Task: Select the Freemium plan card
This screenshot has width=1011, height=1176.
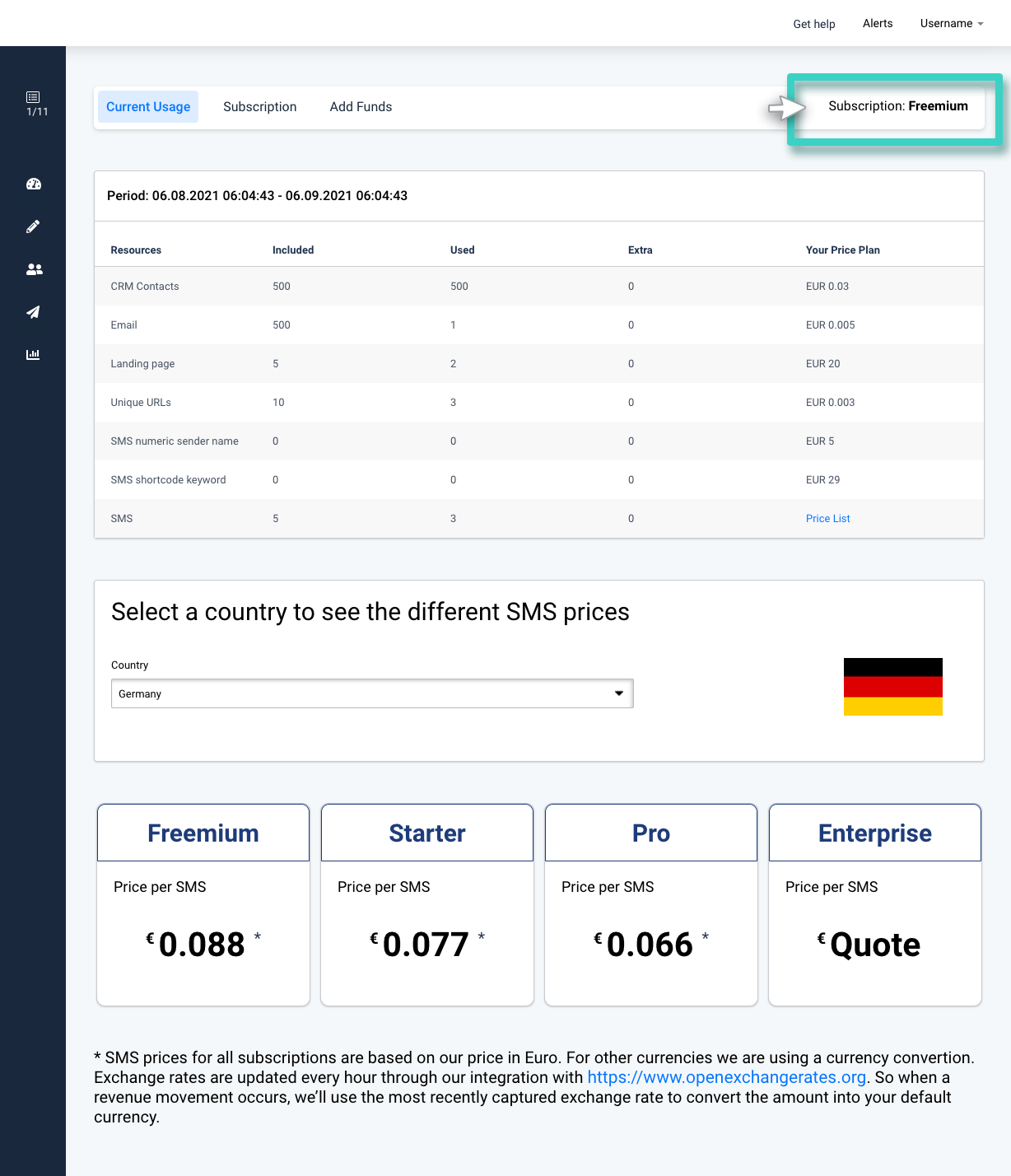Action: pyautogui.click(x=203, y=905)
